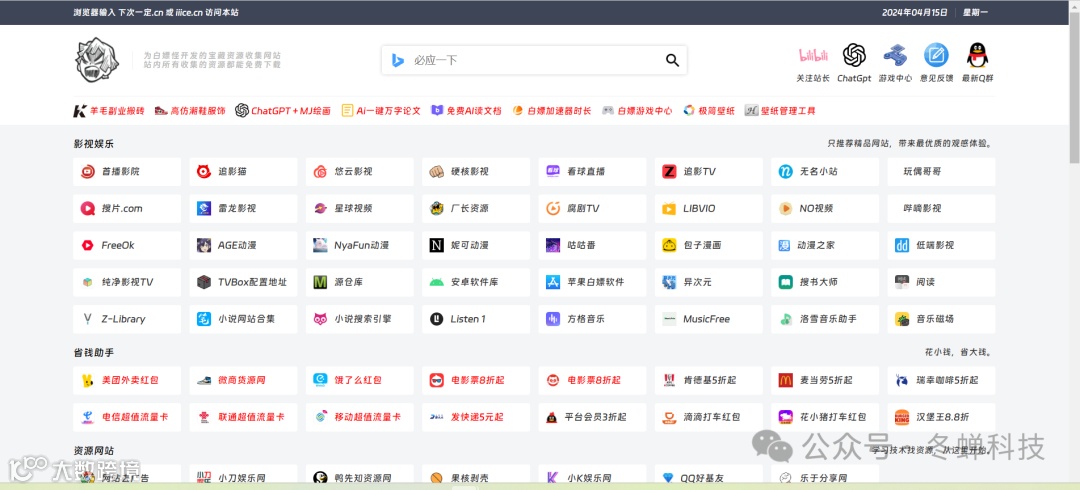This screenshot has height=490, width=1080.
Task: Open the 游戏中心 icon in header
Action: 895,55
